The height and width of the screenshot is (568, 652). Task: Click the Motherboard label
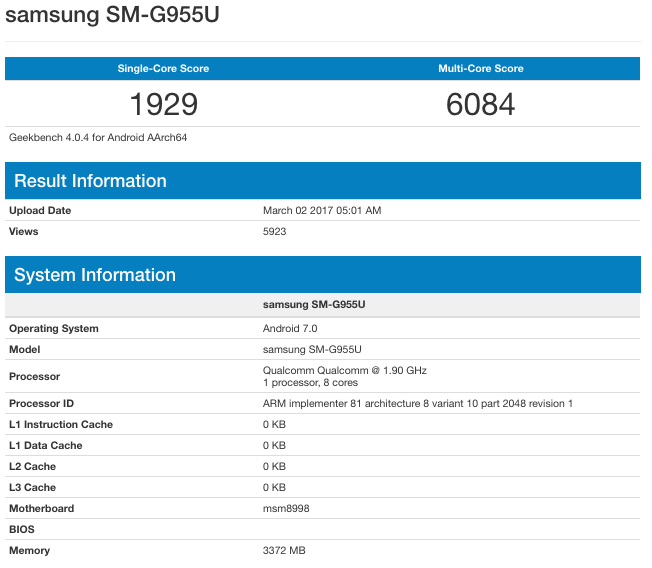click(42, 508)
